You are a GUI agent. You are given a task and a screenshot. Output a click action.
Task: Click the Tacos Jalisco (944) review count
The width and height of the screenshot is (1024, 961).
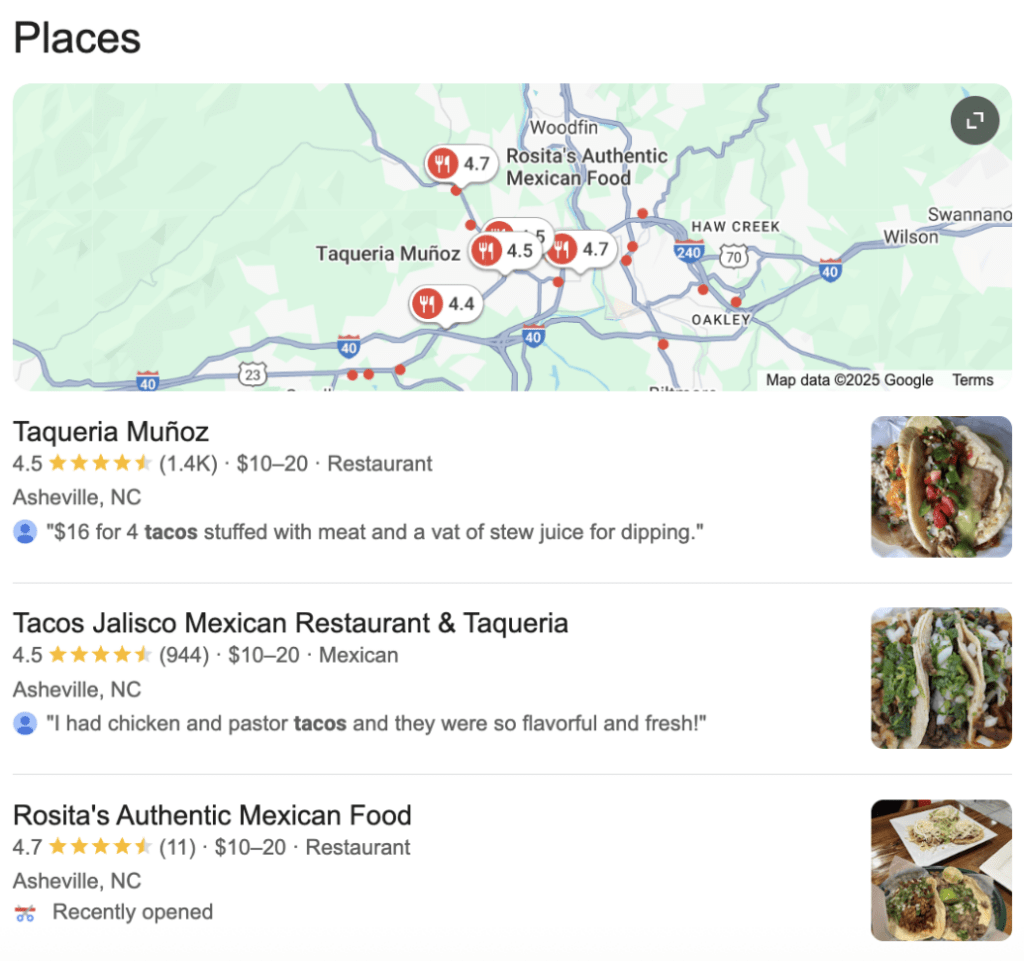tap(184, 656)
